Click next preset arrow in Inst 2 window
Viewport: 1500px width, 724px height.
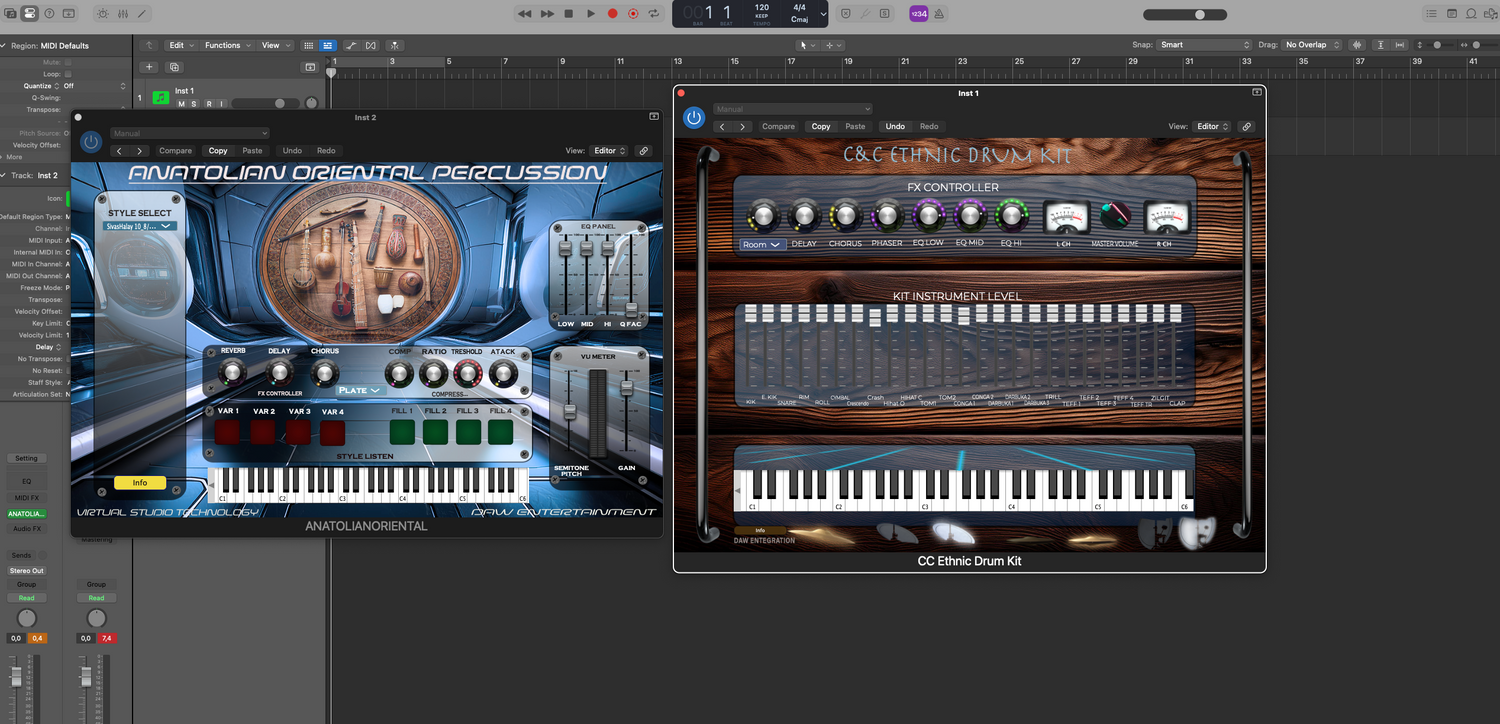pyautogui.click(x=139, y=151)
